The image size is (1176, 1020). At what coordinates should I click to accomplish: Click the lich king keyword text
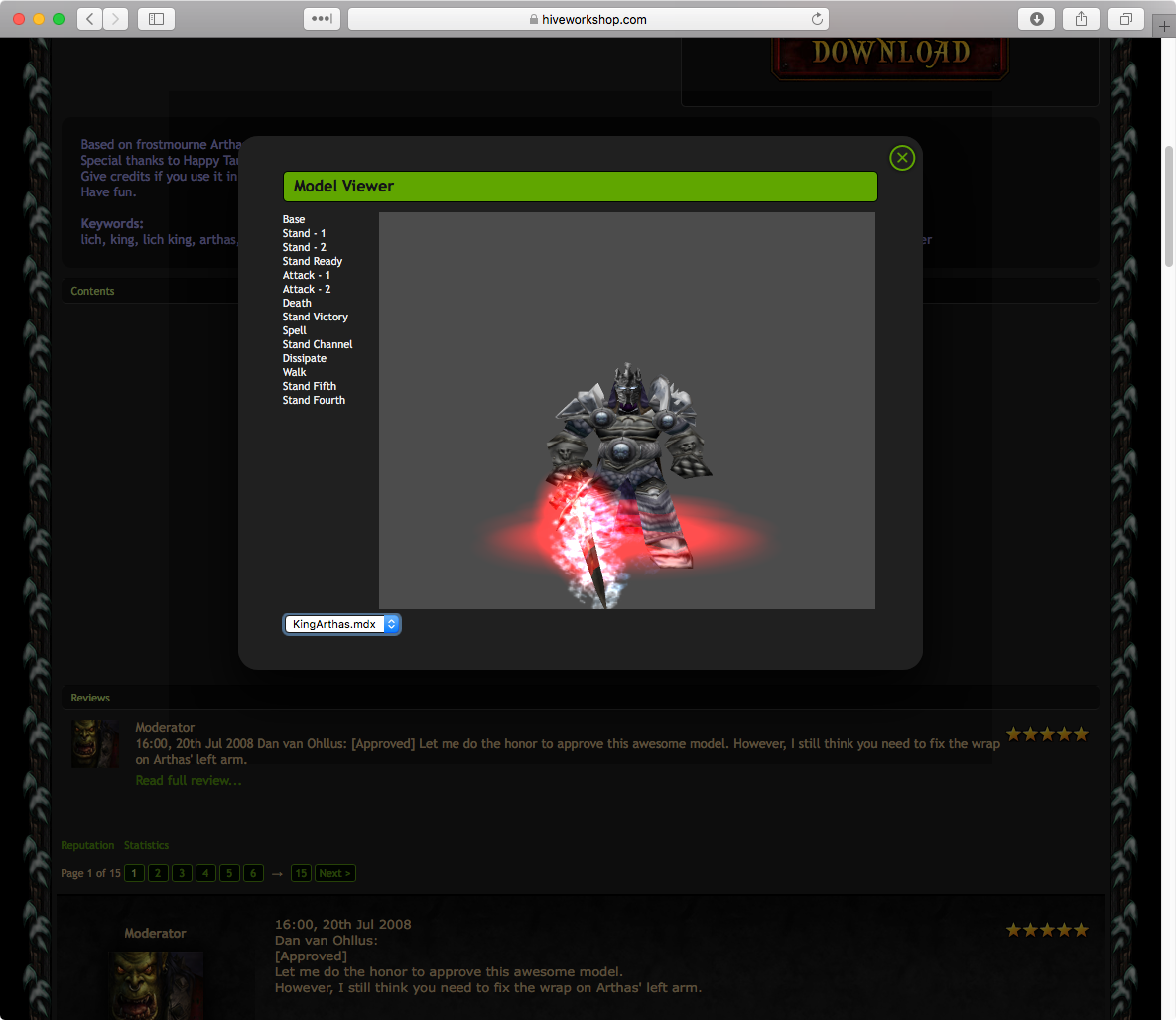pyautogui.click(x=168, y=240)
